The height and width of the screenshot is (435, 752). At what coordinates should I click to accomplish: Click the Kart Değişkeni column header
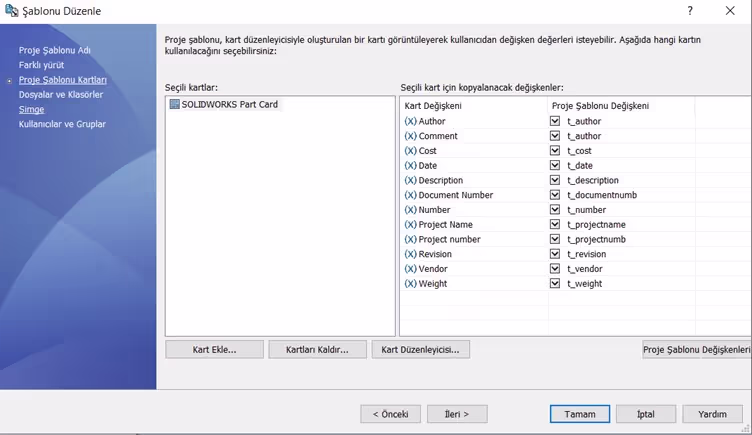(x=474, y=106)
